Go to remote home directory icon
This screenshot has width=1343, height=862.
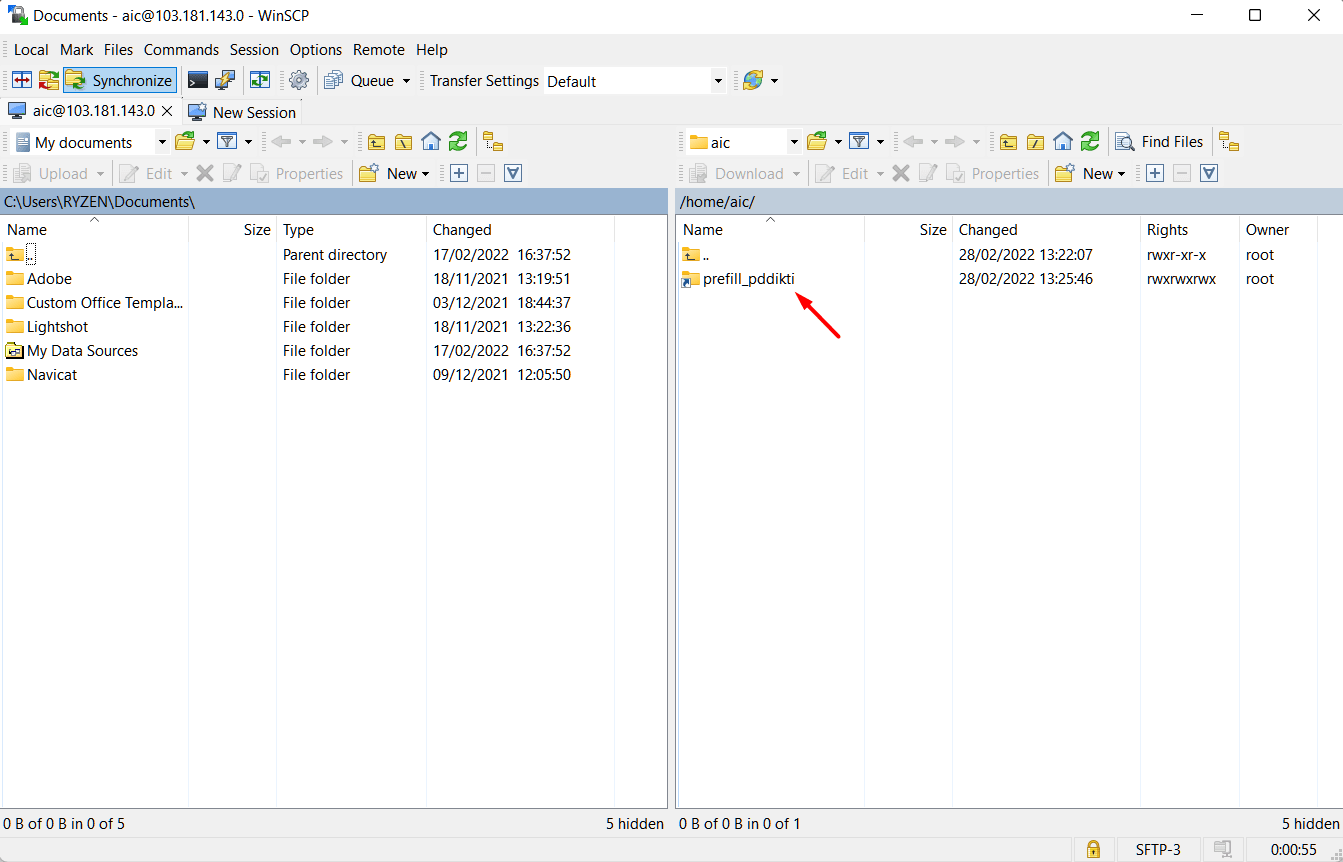coord(1063,142)
